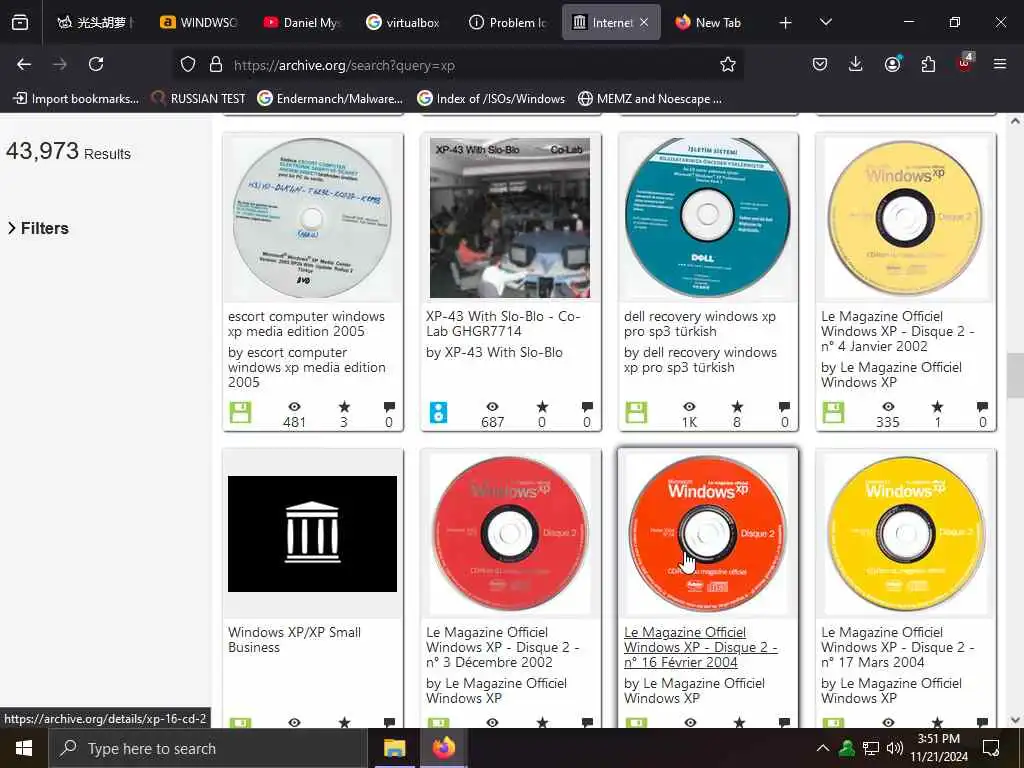Switch to the Problem lo tab
This screenshot has height=768, width=1024.
click(507, 22)
